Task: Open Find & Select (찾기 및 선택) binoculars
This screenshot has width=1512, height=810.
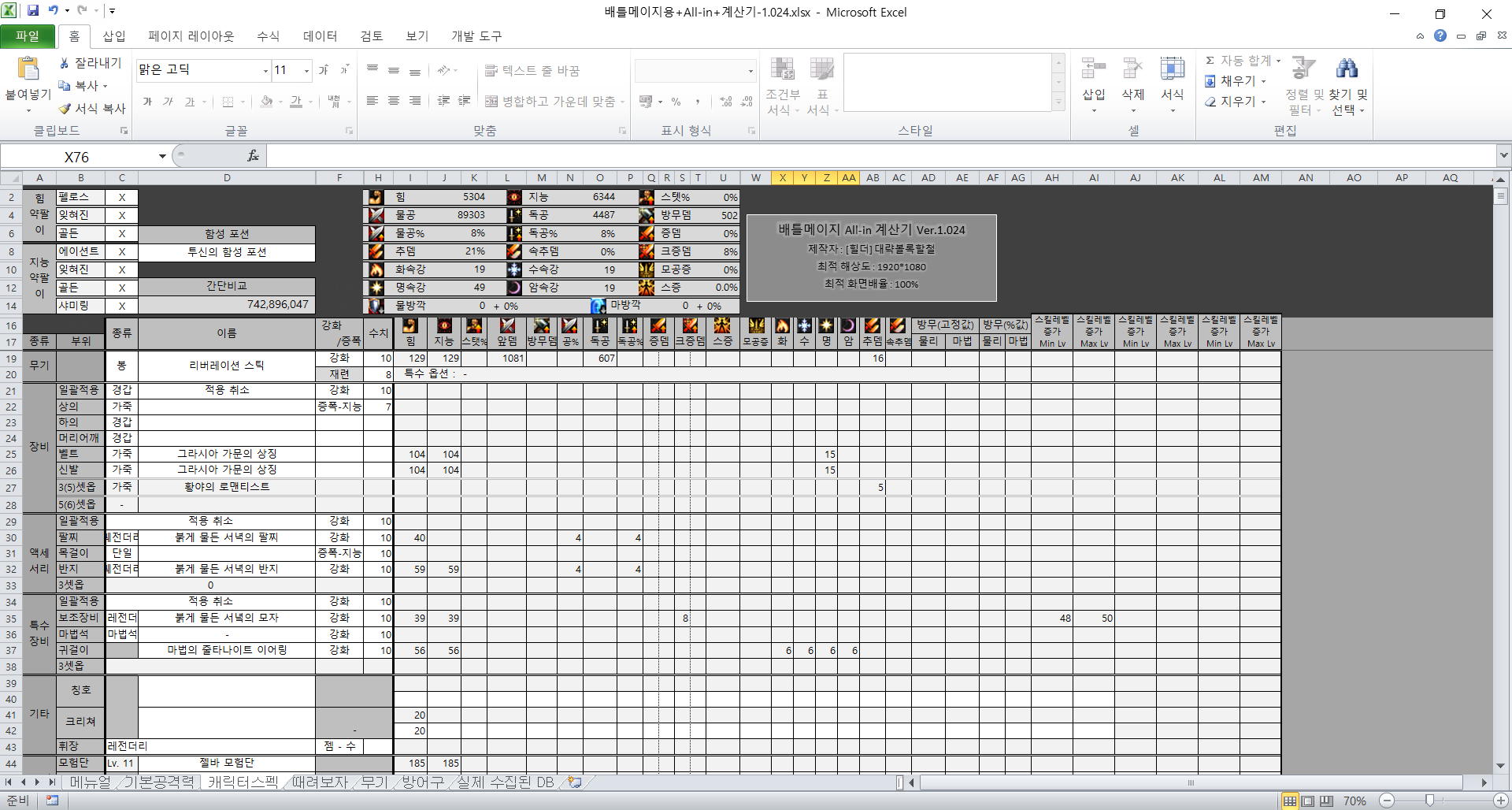Action: click(x=1347, y=69)
